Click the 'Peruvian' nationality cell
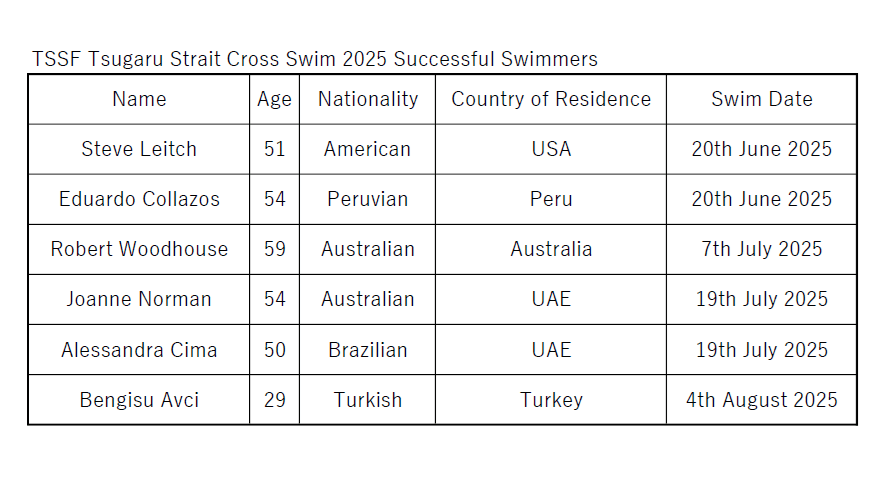Image resolution: width=885 pixels, height=478 pixels. tap(367, 199)
